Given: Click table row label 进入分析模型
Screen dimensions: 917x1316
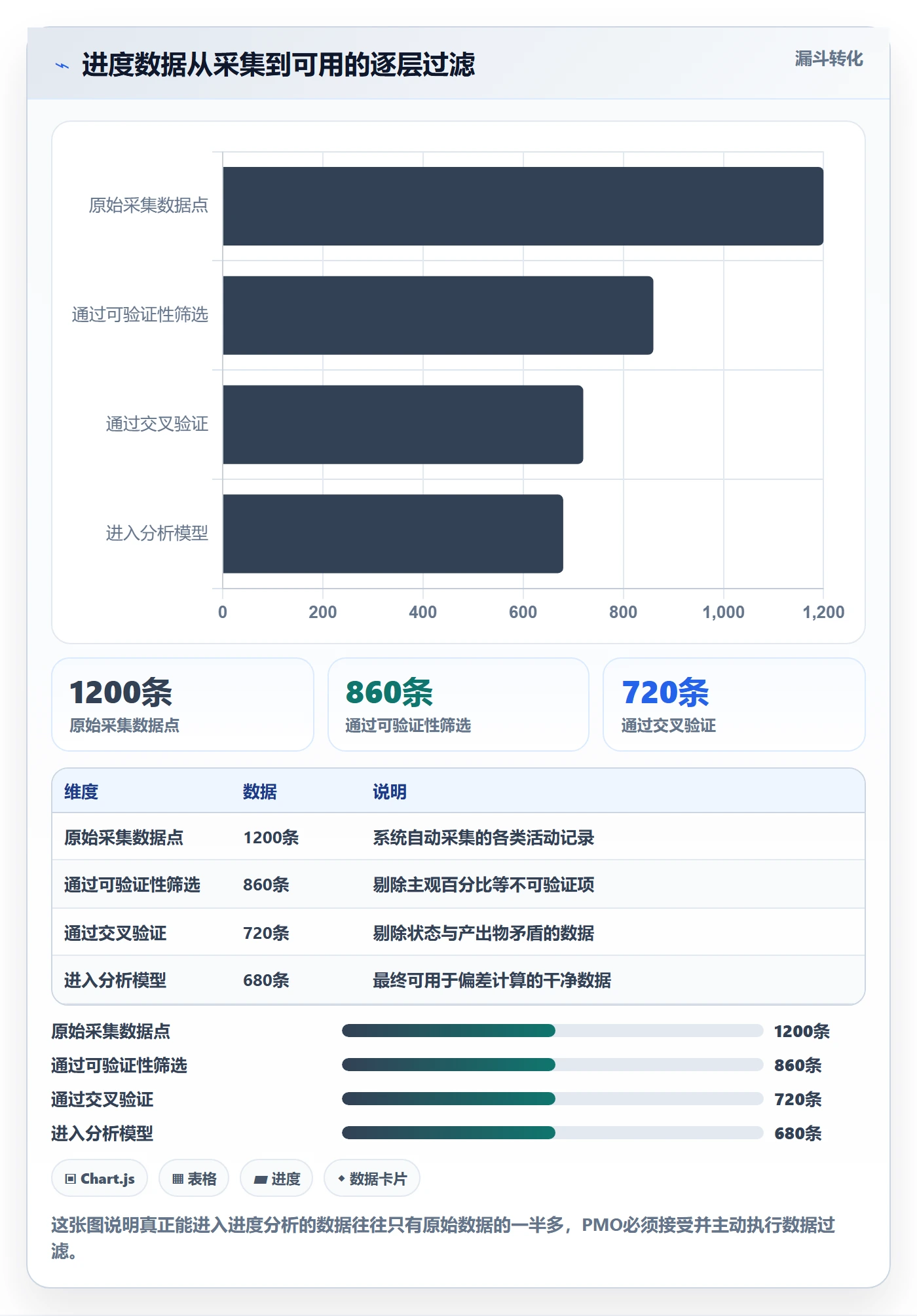Looking at the screenshot, I should (115, 980).
